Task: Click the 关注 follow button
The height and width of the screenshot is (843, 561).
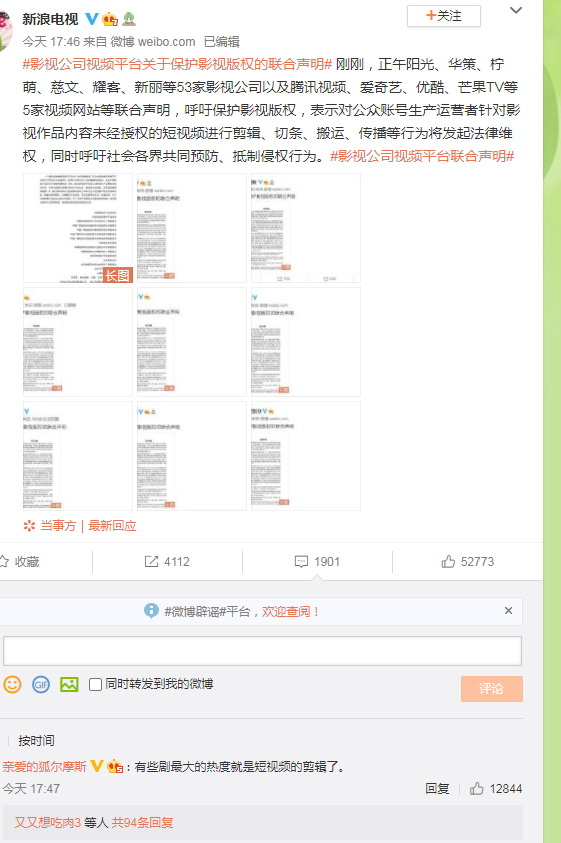Action: point(443,16)
